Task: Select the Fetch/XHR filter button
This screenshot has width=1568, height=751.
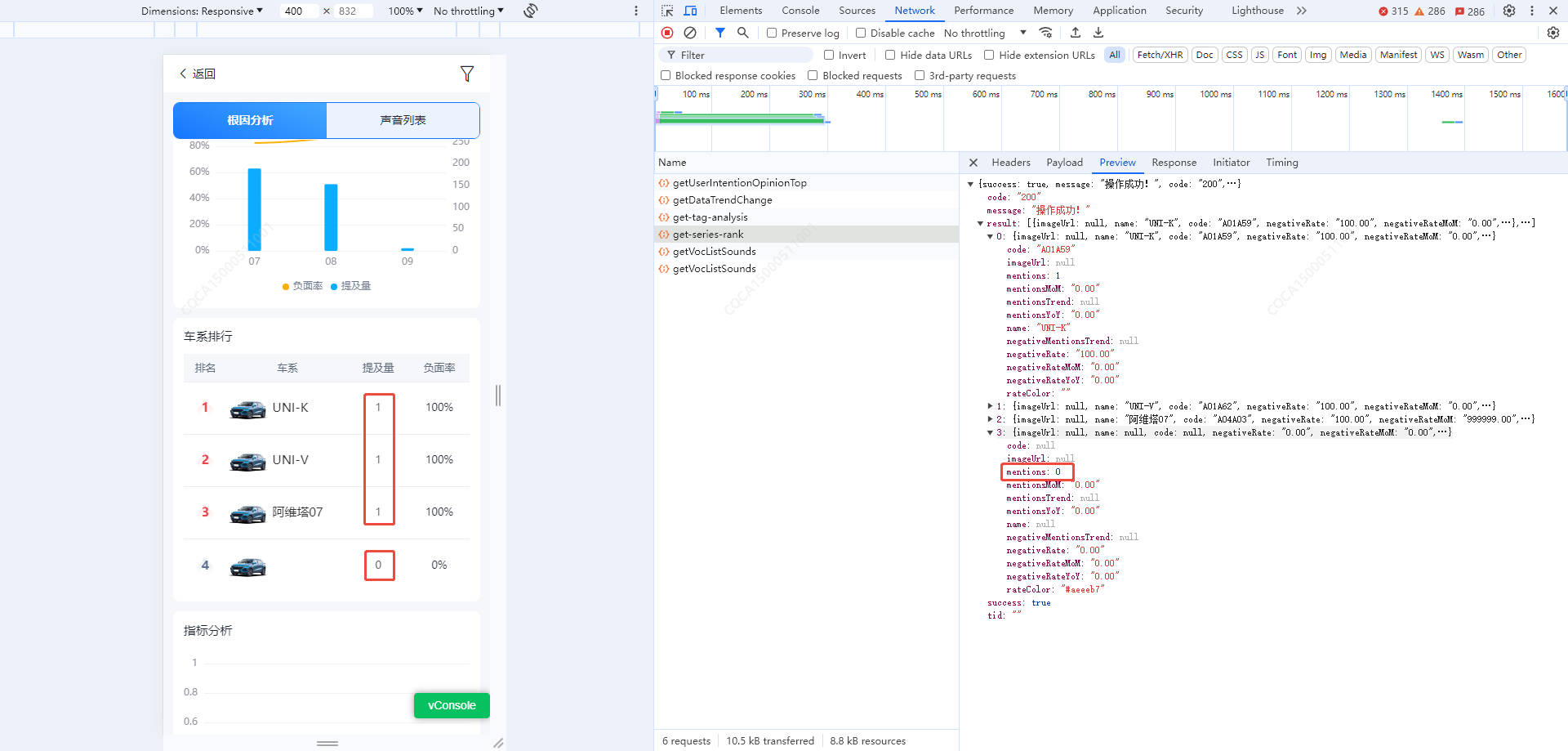Action: 1160,55
